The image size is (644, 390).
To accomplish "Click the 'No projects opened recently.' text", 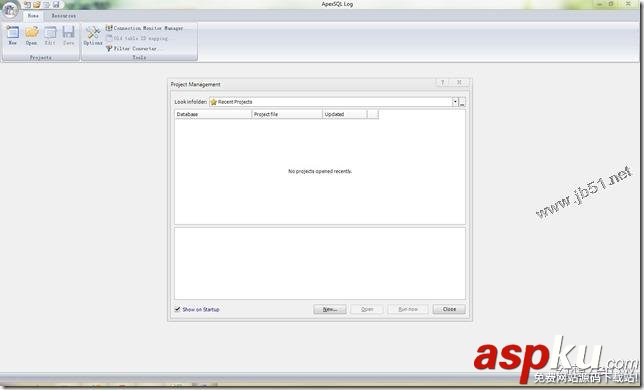I will 320,171.
